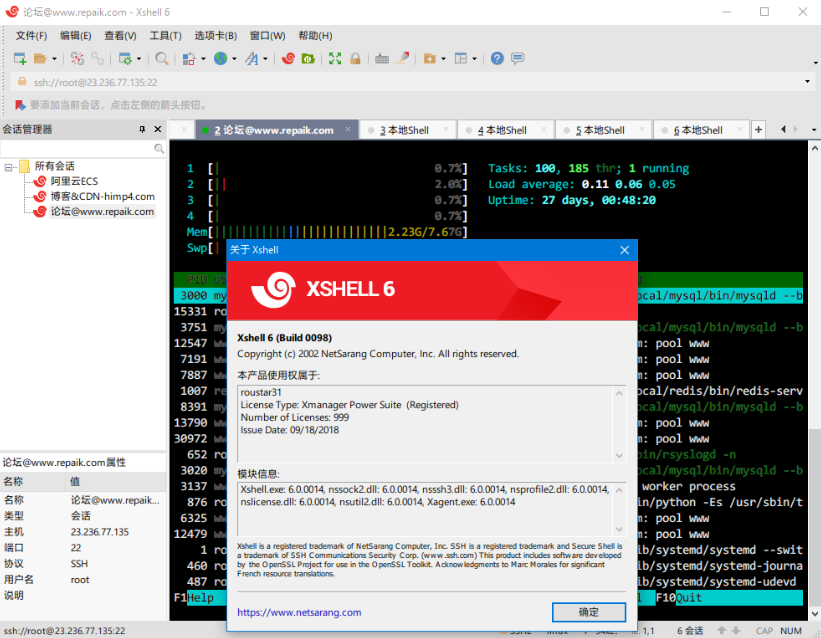Click the blue Help question icon
The image size is (821, 638).
(x=497, y=59)
